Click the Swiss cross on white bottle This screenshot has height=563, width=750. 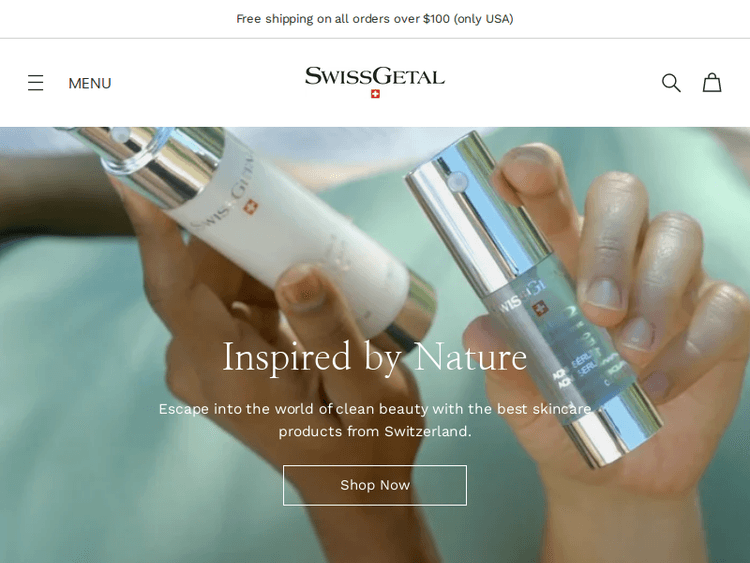pos(250,207)
